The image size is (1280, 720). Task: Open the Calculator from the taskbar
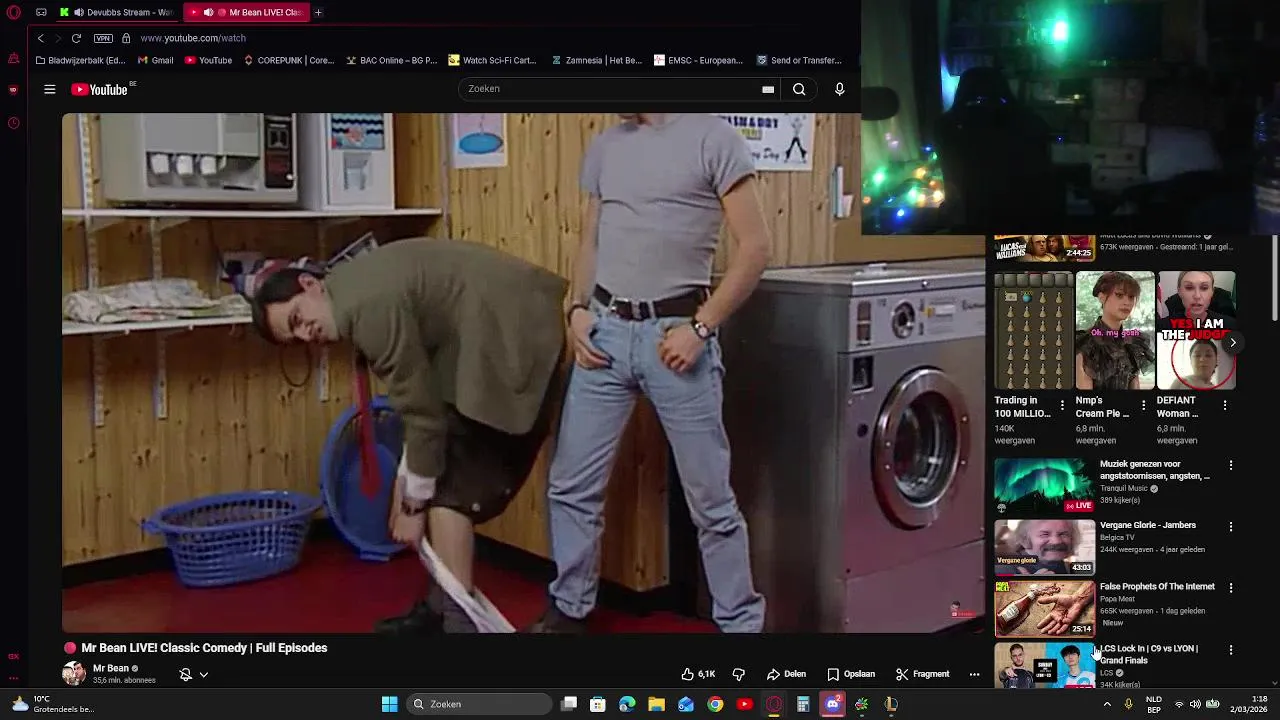click(x=803, y=704)
